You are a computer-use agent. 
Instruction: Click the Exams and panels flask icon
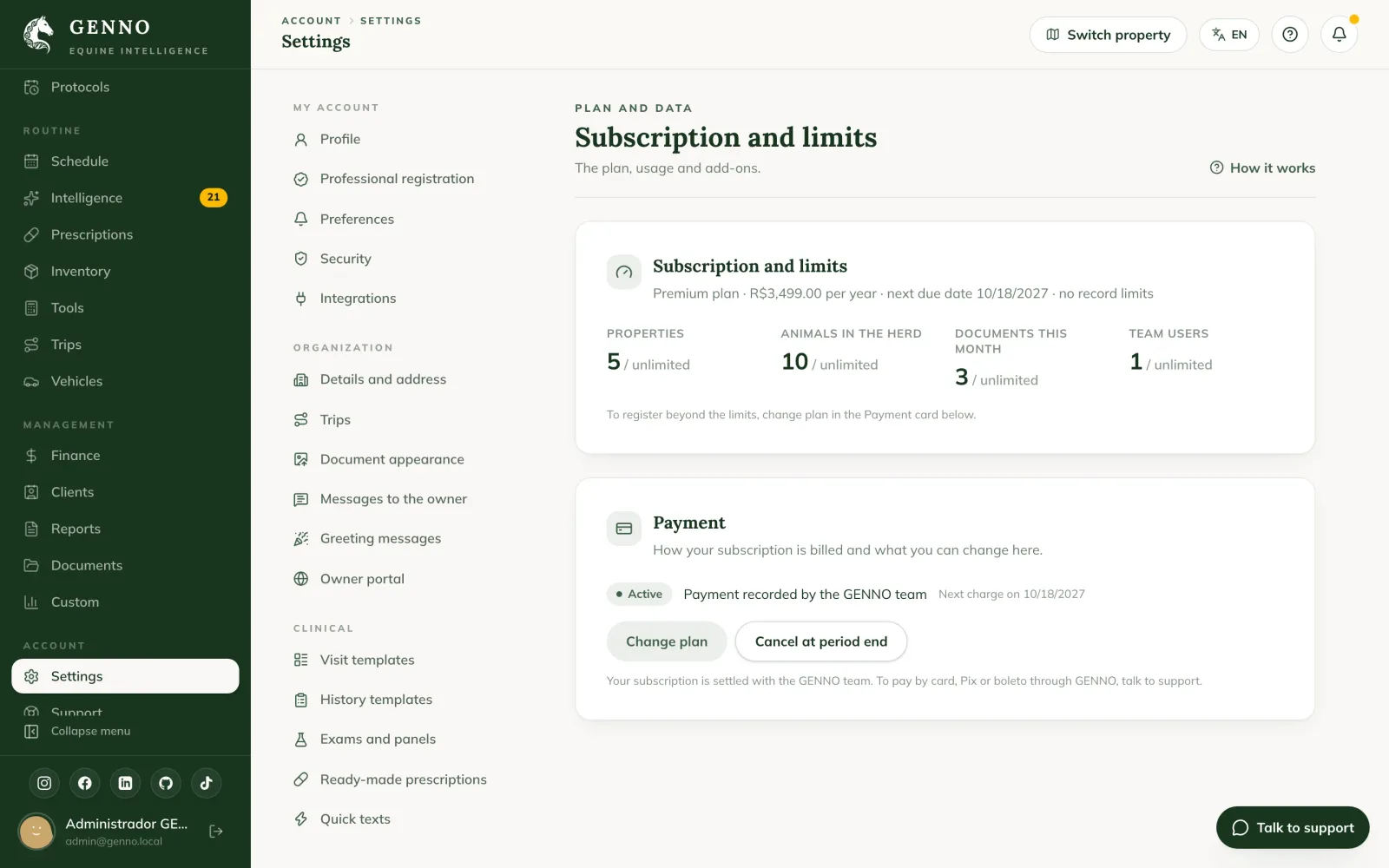coord(301,740)
